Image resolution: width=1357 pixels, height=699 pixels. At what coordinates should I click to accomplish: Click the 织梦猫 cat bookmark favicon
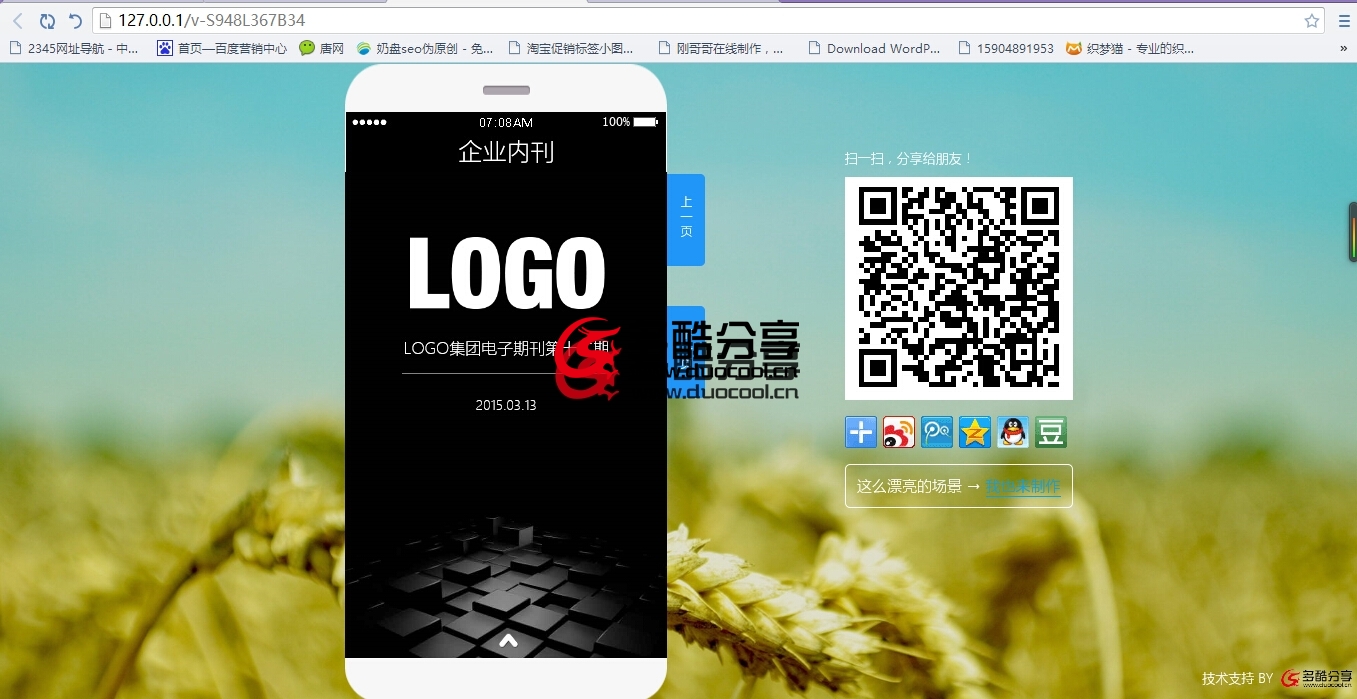[x=1074, y=48]
